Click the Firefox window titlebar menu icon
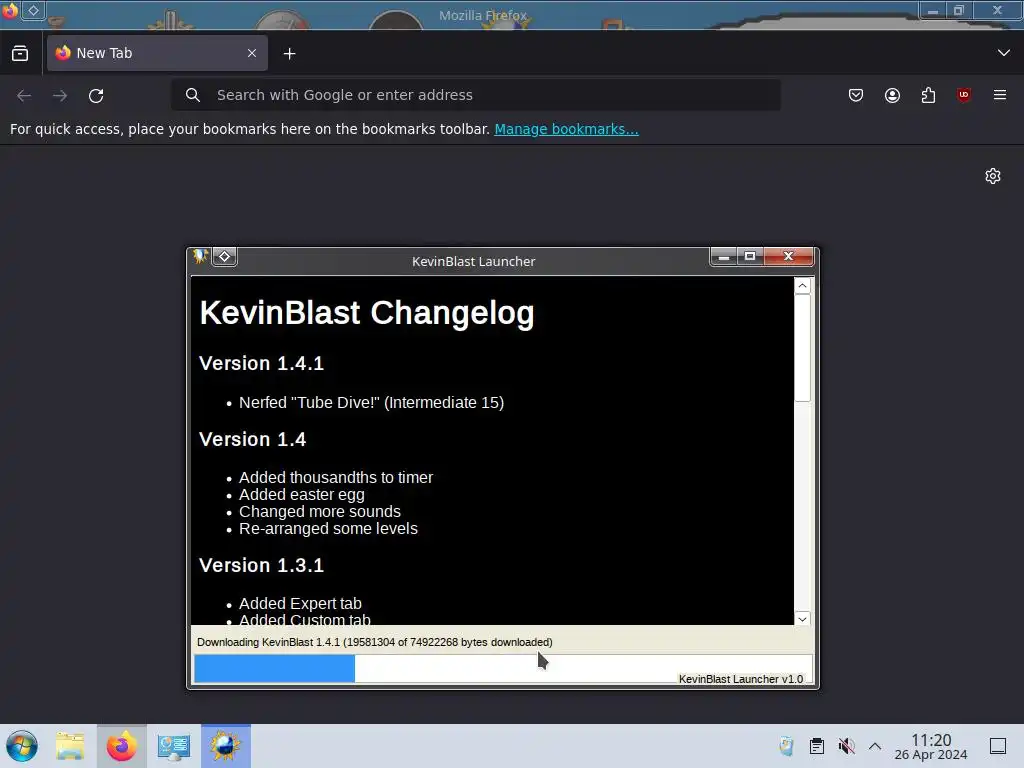The image size is (1024, 768). [9, 10]
